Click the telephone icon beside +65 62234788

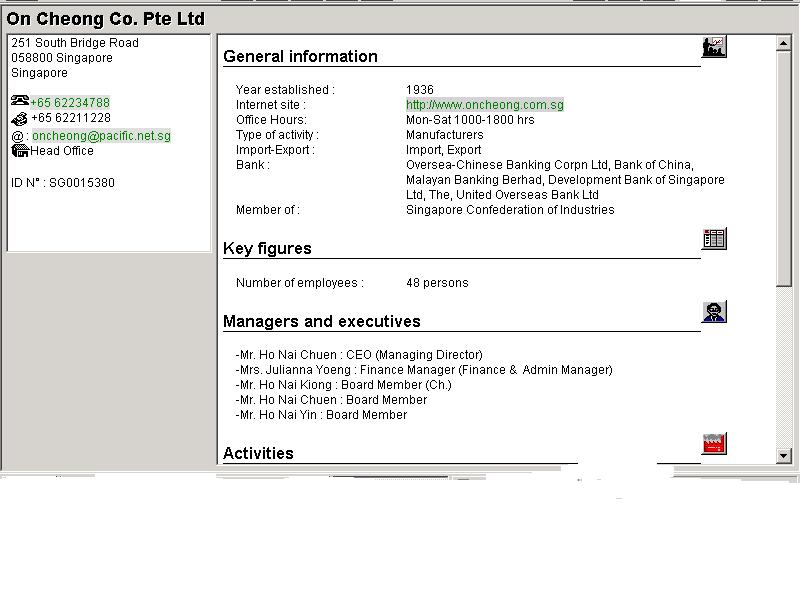20,102
